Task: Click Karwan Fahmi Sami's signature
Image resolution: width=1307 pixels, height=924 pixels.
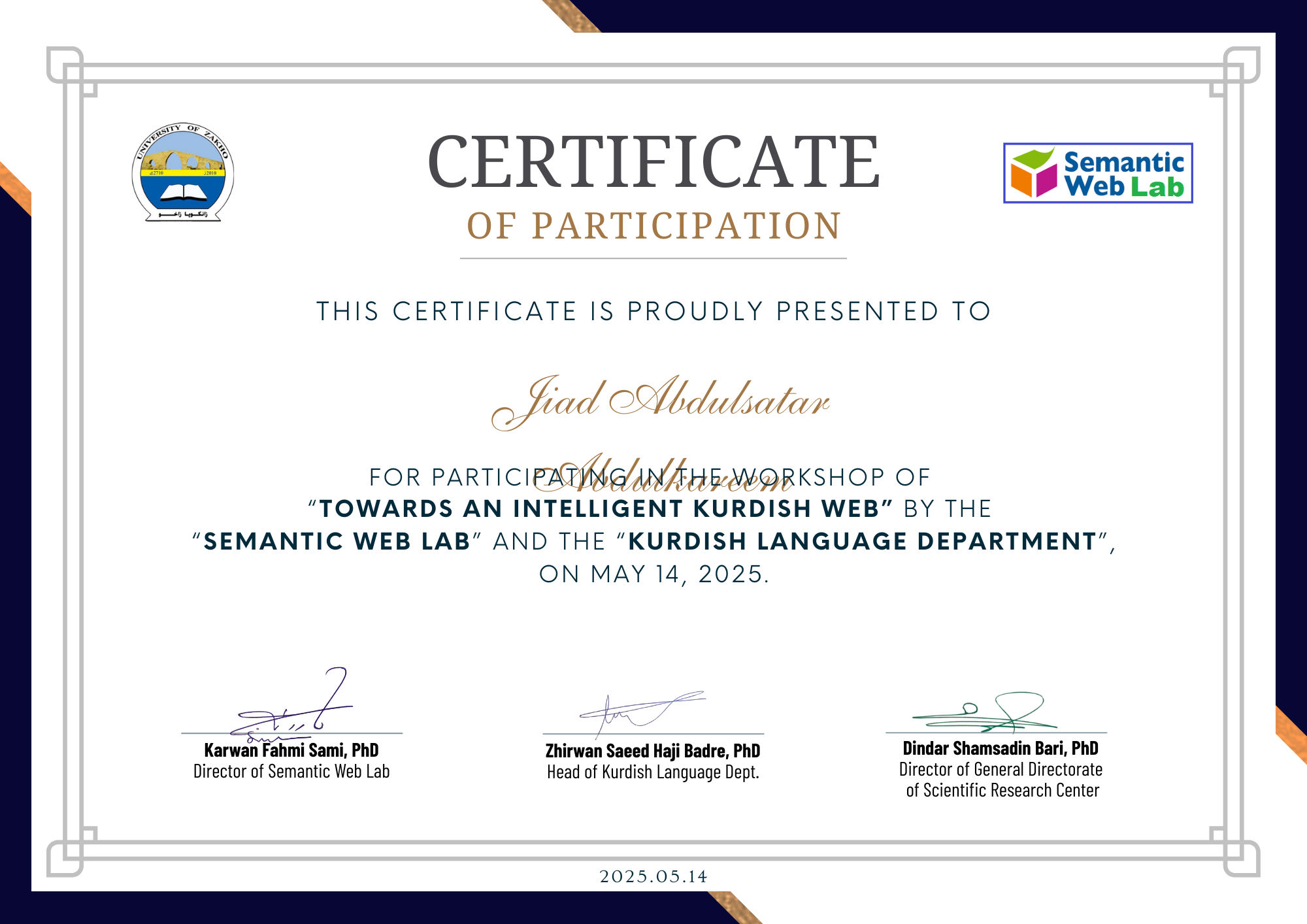Action: (x=291, y=706)
